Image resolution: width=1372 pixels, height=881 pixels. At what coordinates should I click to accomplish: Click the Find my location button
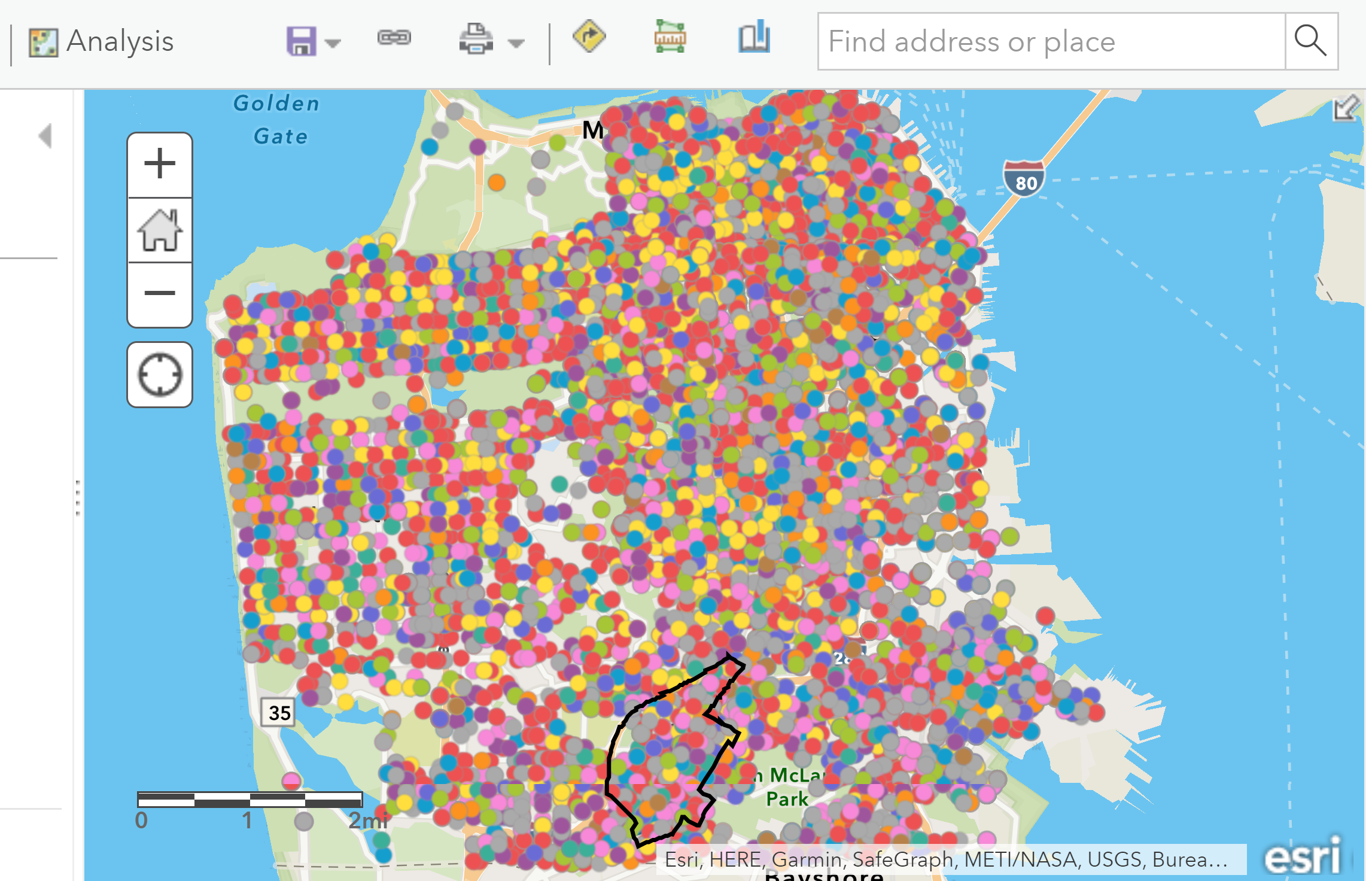tap(160, 375)
